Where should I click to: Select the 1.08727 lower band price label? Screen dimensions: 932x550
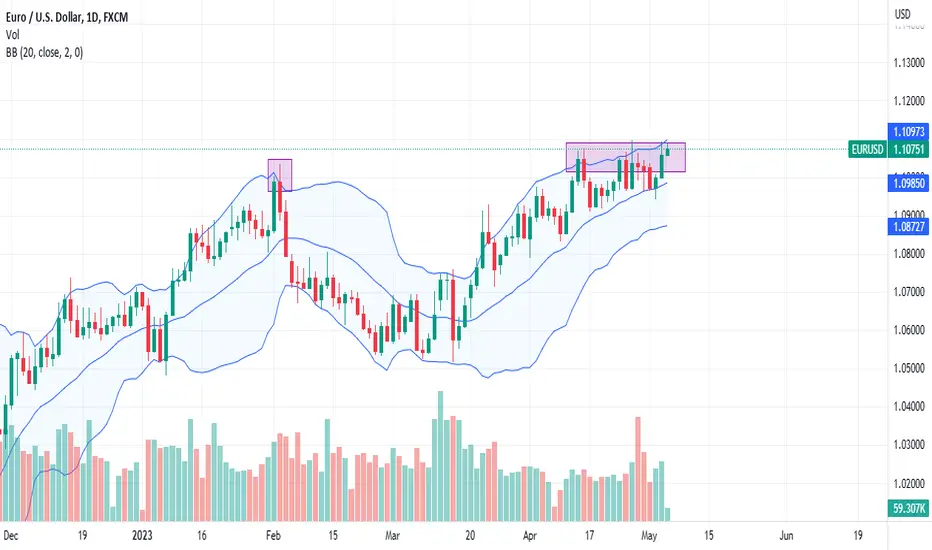pos(908,227)
